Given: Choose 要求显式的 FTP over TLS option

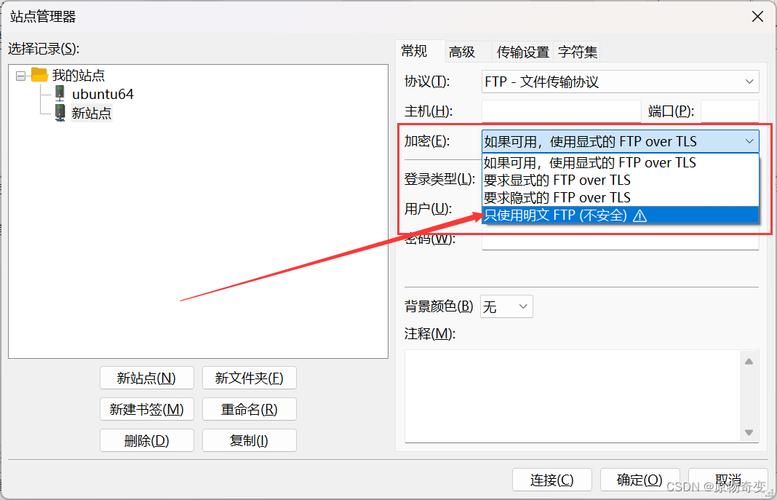Looking at the screenshot, I should pyautogui.click(x=620, y=180).
